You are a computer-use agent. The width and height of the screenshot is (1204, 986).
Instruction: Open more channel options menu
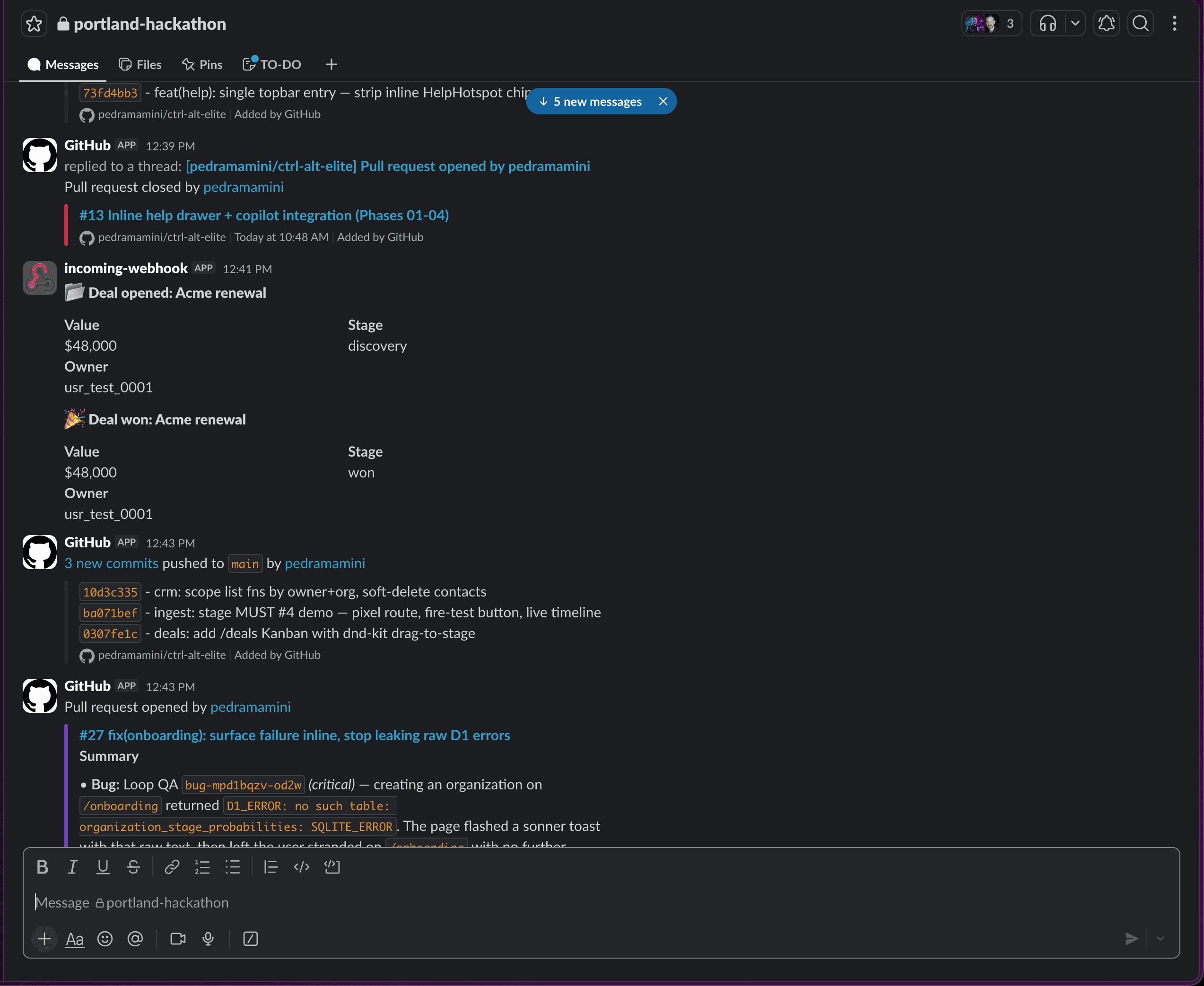1175,23
